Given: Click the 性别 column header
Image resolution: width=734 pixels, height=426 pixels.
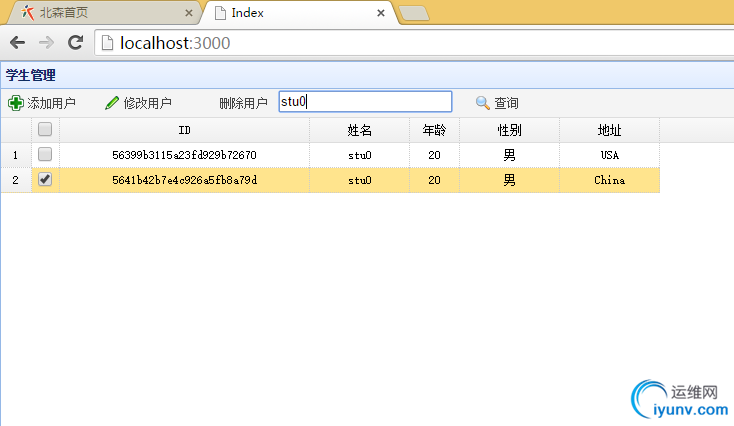Looking at the screenshot, I should point(509,130).
